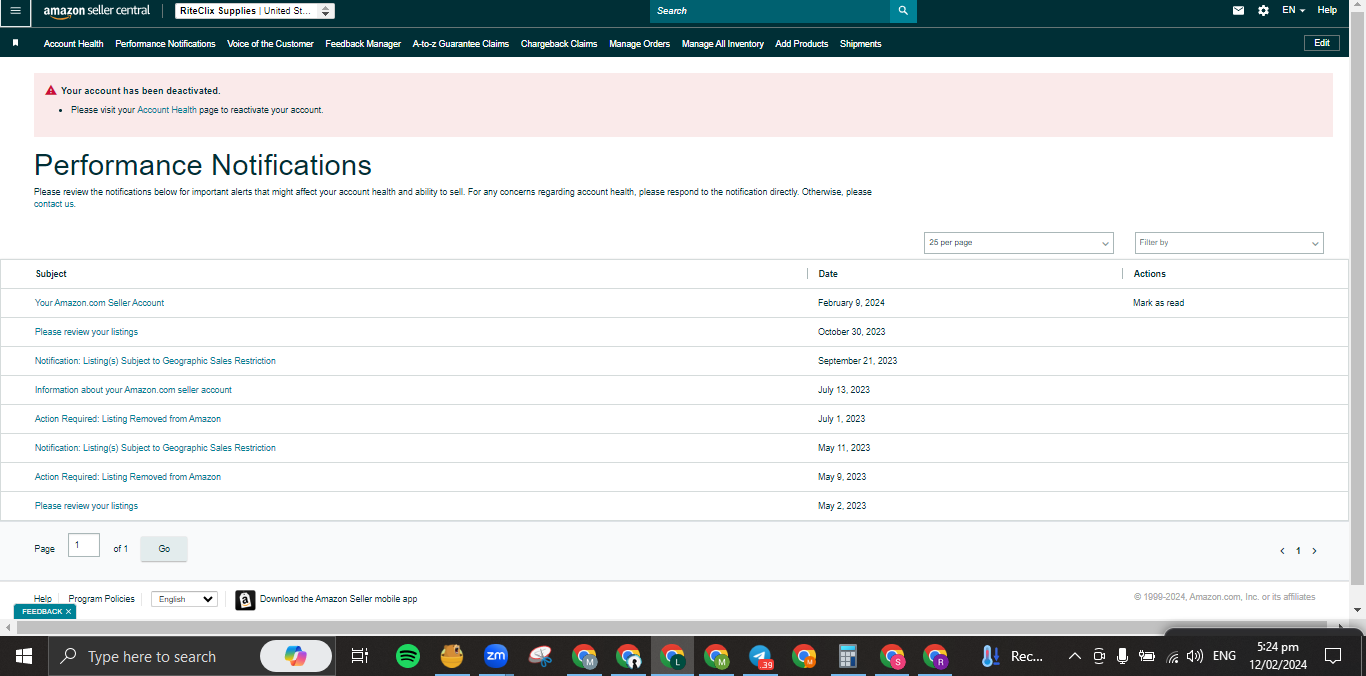The height and width of the screenshot is (676, 1366).
Task: Open Information about your Amazon.com seller account
Action: click(133, 390)
